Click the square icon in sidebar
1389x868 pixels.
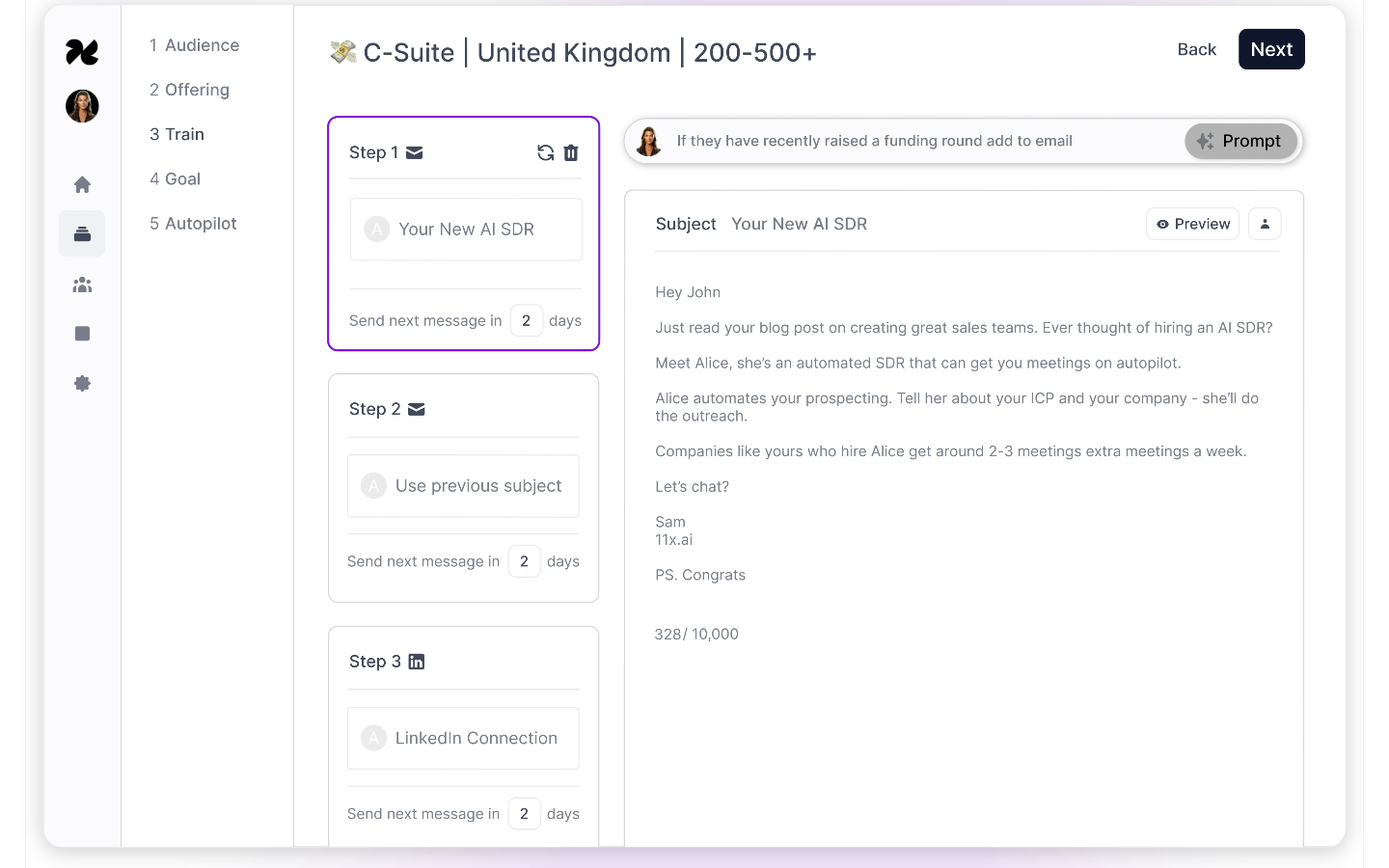pyautogui.click(x=82, y=334)
